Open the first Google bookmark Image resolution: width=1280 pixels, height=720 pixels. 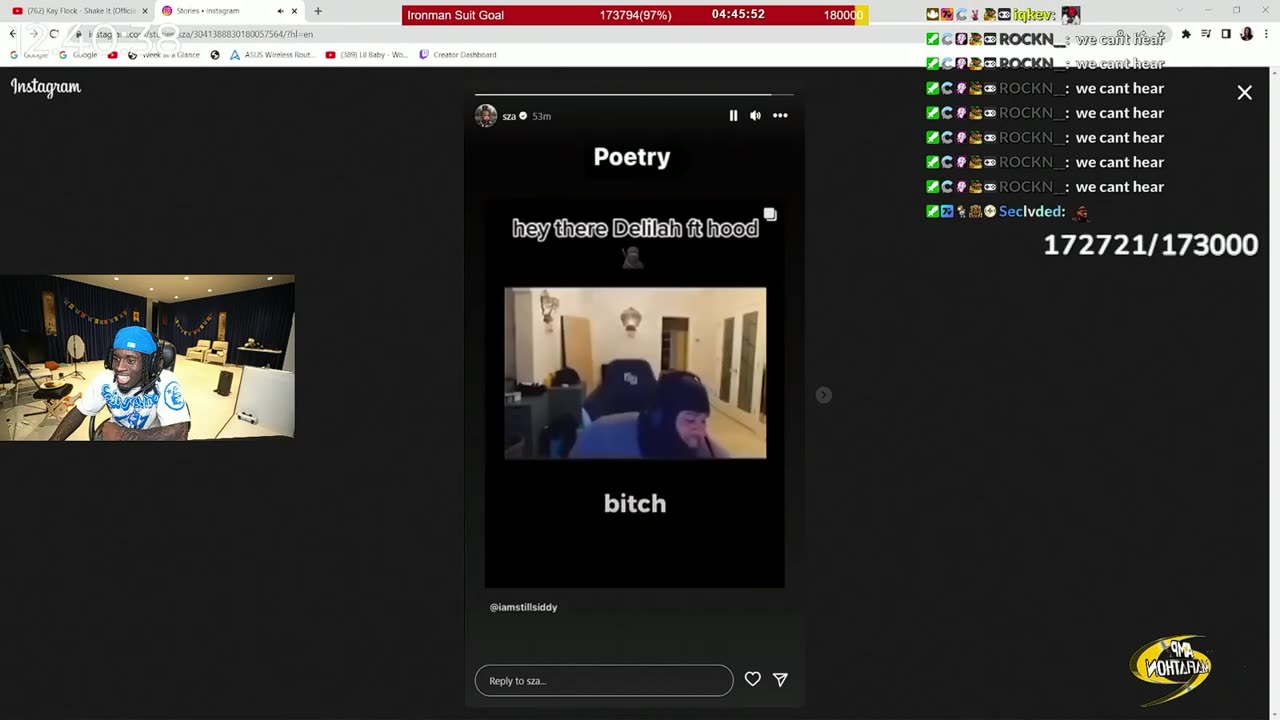point(28,55)
